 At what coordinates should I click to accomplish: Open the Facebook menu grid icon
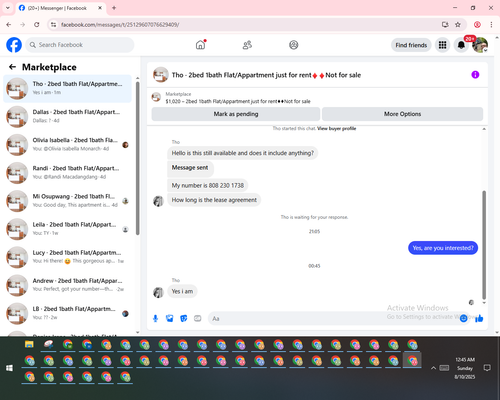pos(442,45)
